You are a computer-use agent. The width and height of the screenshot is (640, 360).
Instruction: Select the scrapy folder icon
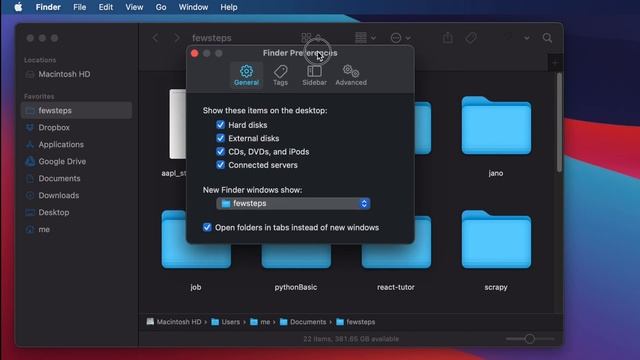pos(496,240)
